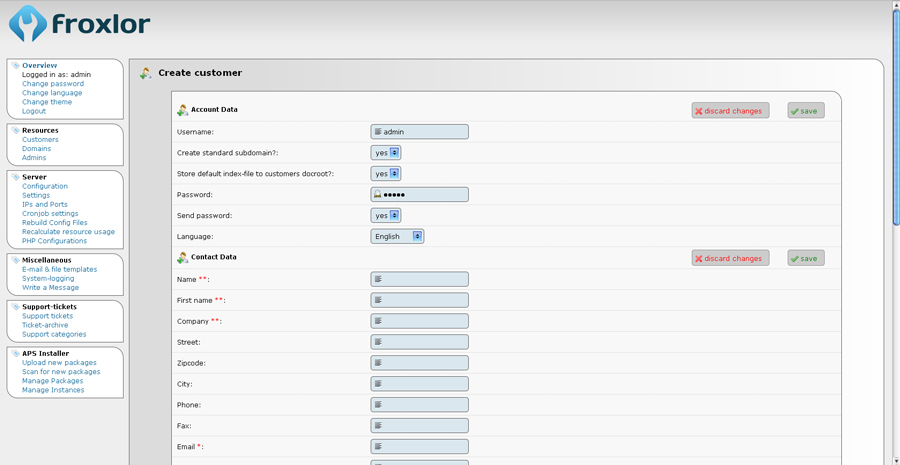This screenshot has width=900, height=465.
Task: Go to Cronjob settings in the sidebar
Action: tap(50, 213)
